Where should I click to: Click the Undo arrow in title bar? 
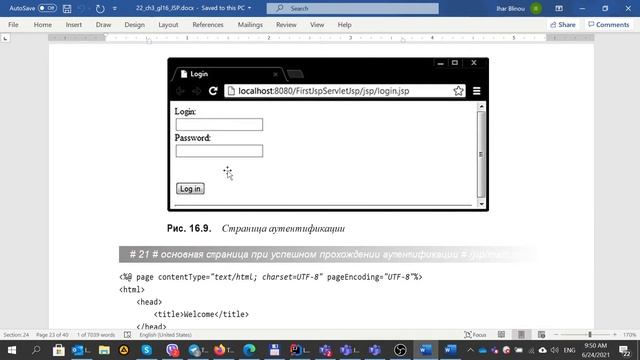81,8
